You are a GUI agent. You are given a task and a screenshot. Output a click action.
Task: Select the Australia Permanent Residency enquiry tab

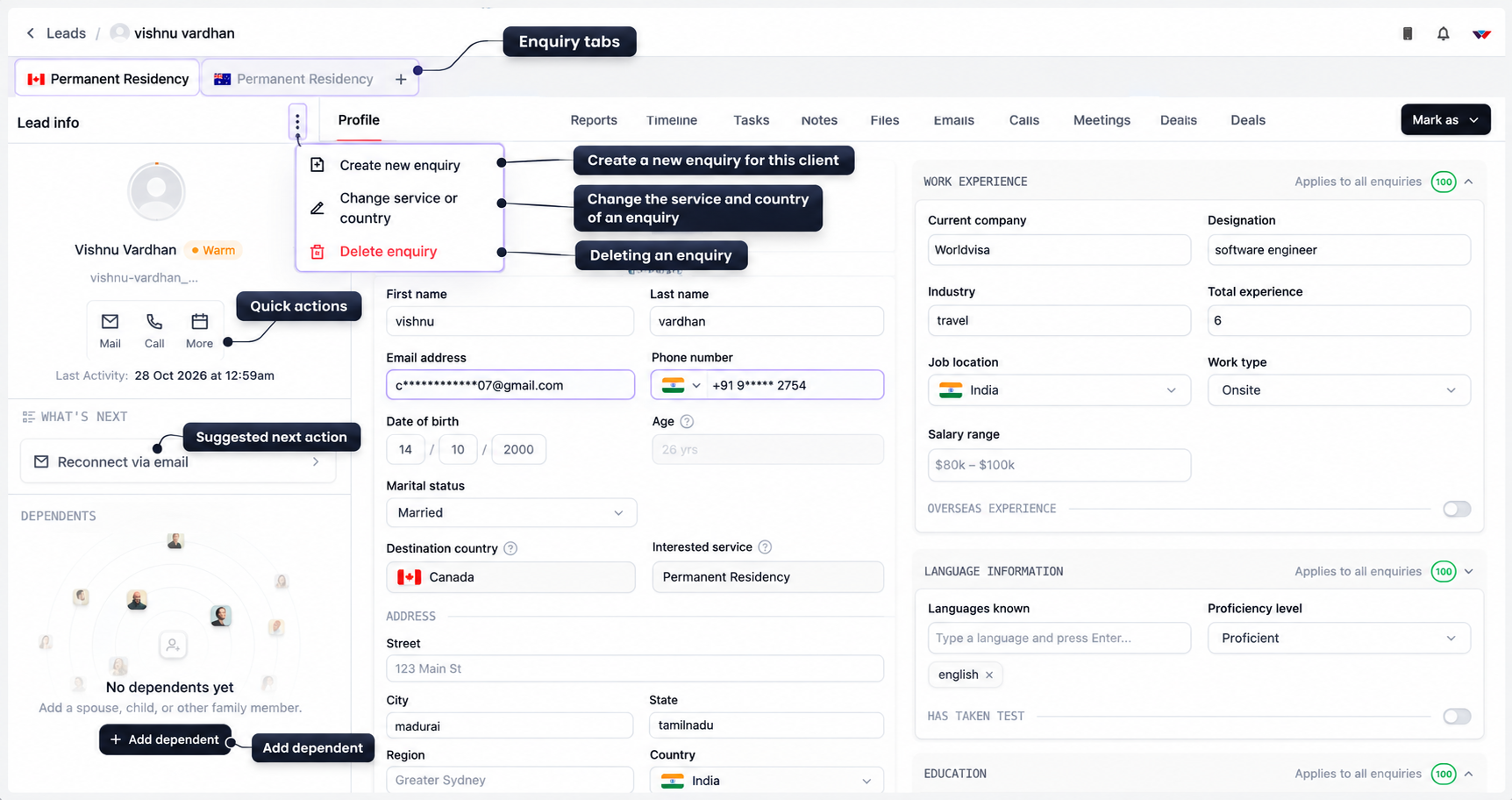pos(294,79)
